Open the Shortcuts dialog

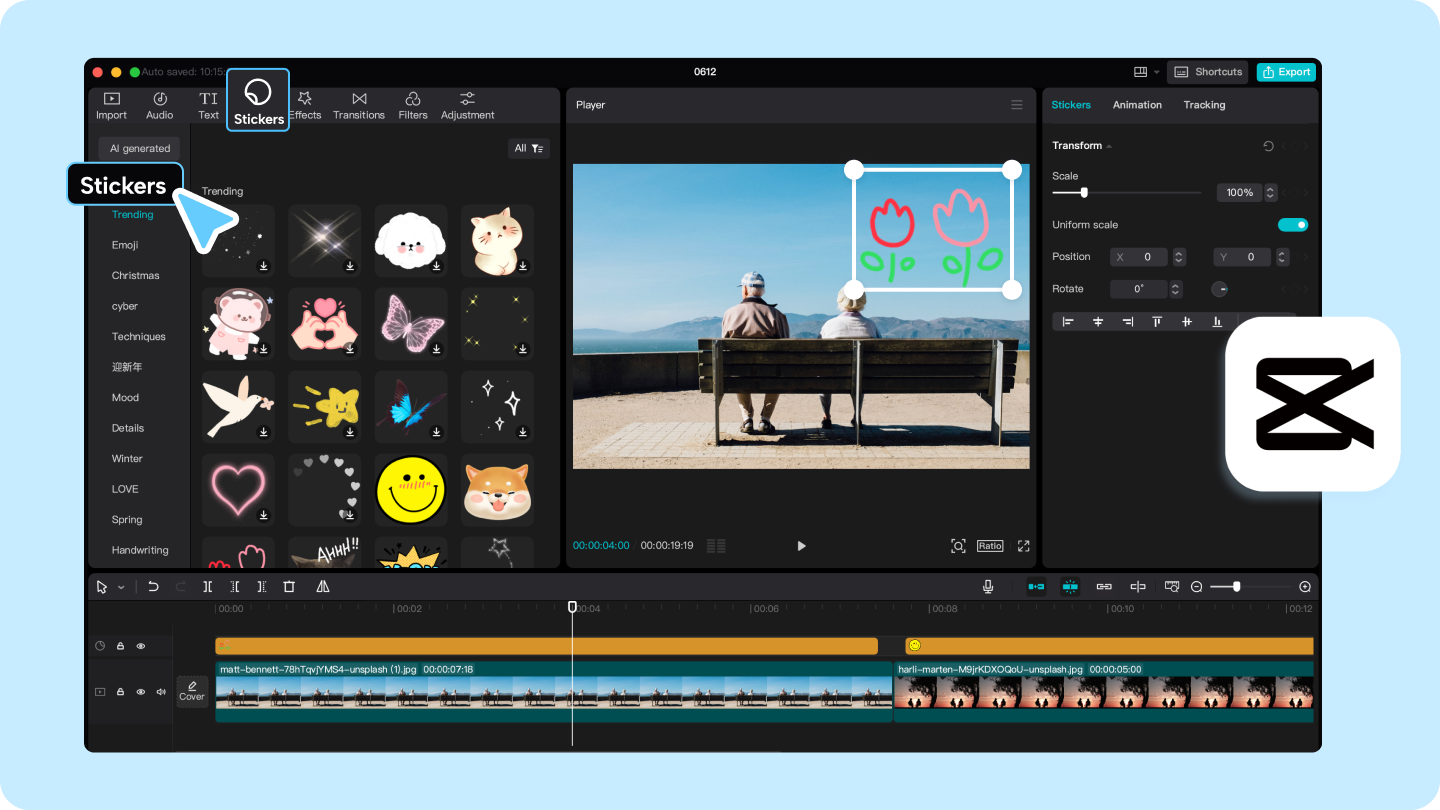pos(1208,71)
